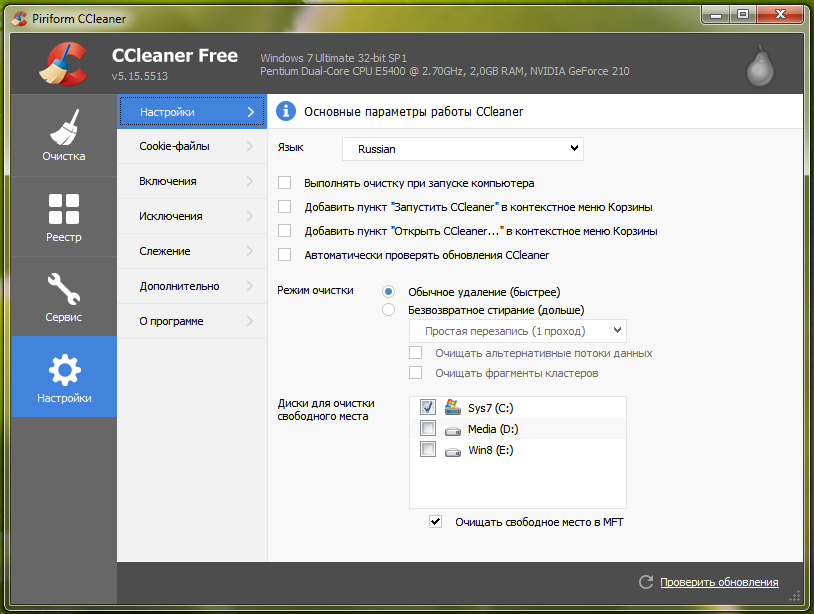Select the Настройки gear icon in sidebar
This screenshot has height=614, width=814.
pyautogui.click(x=64, y=370)
